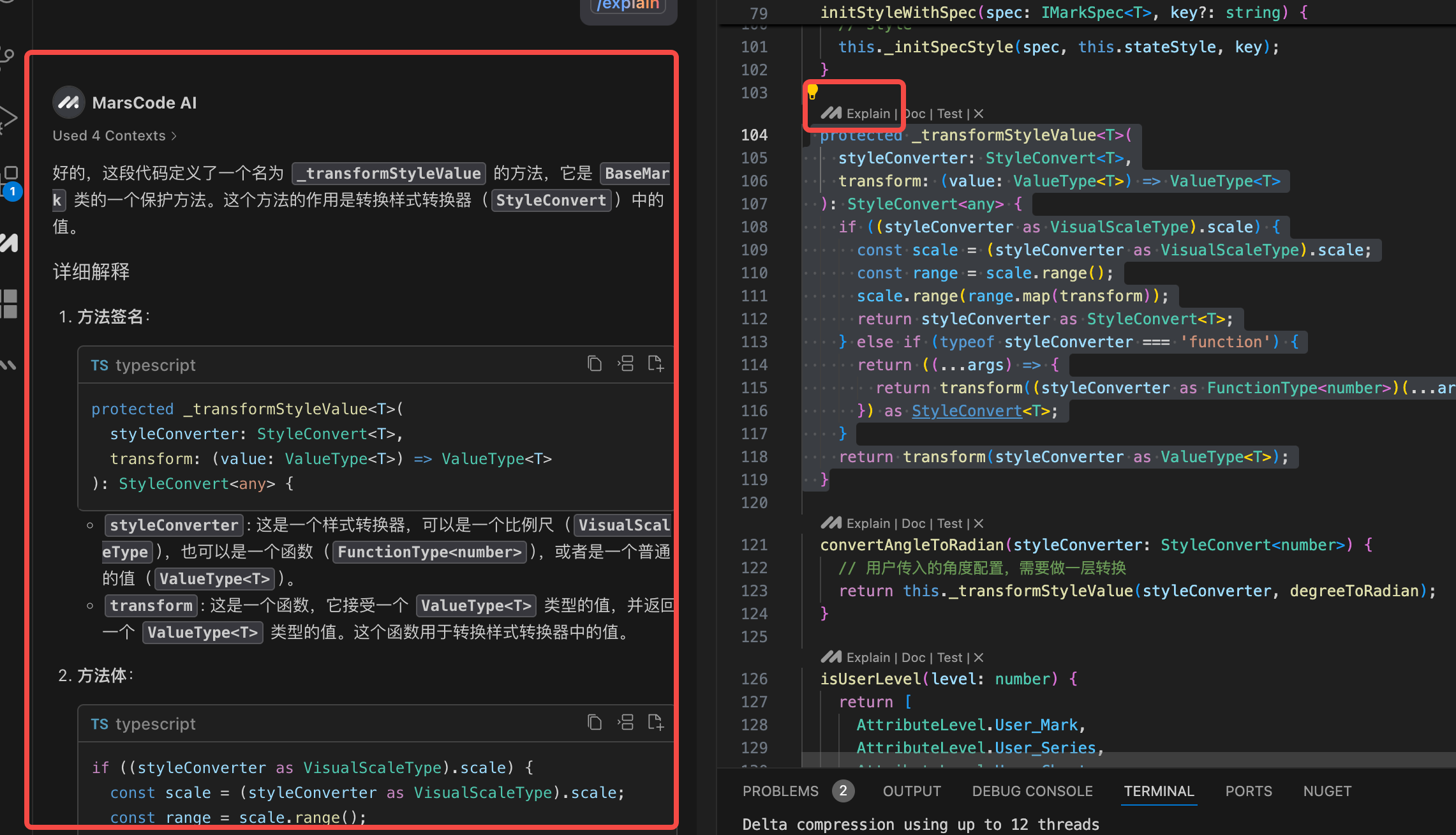Click line number 108 in gutter
This screenshot has height=835, width=1456.
(x=754, y=227)
